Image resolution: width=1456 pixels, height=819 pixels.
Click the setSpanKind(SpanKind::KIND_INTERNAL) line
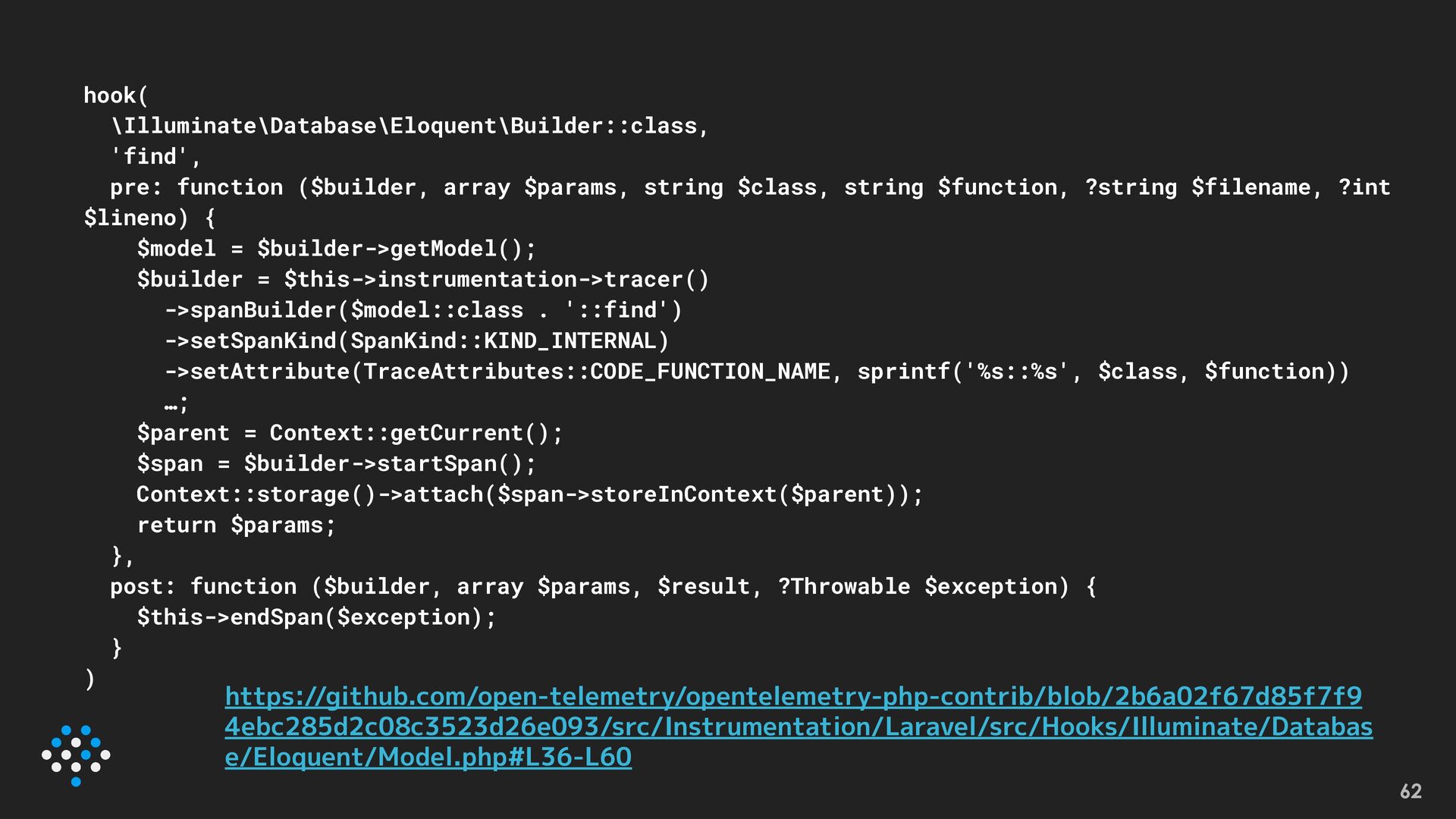click(417, 340)
